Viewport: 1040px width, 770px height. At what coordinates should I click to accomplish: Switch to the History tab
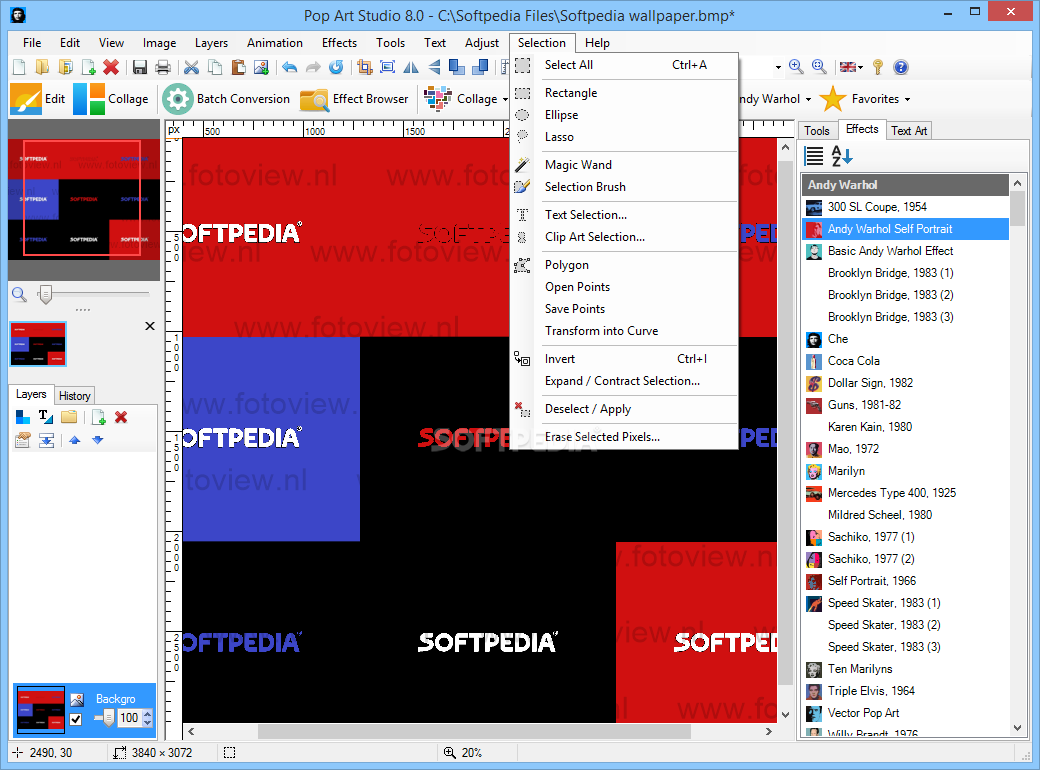[x=75, y=395]
